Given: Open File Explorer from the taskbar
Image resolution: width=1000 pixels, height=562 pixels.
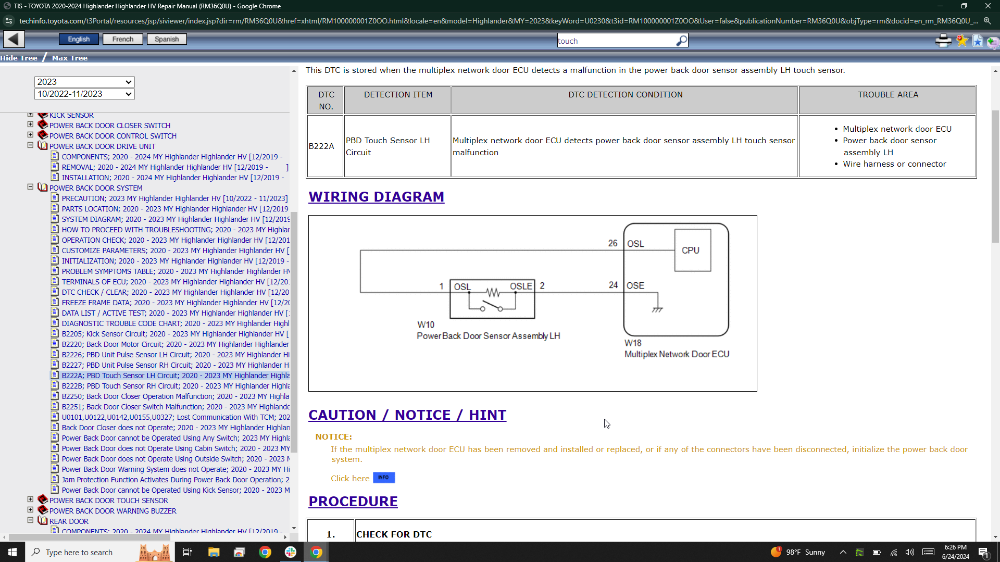Looking at the screenshot, I should [x=213, y=552].
